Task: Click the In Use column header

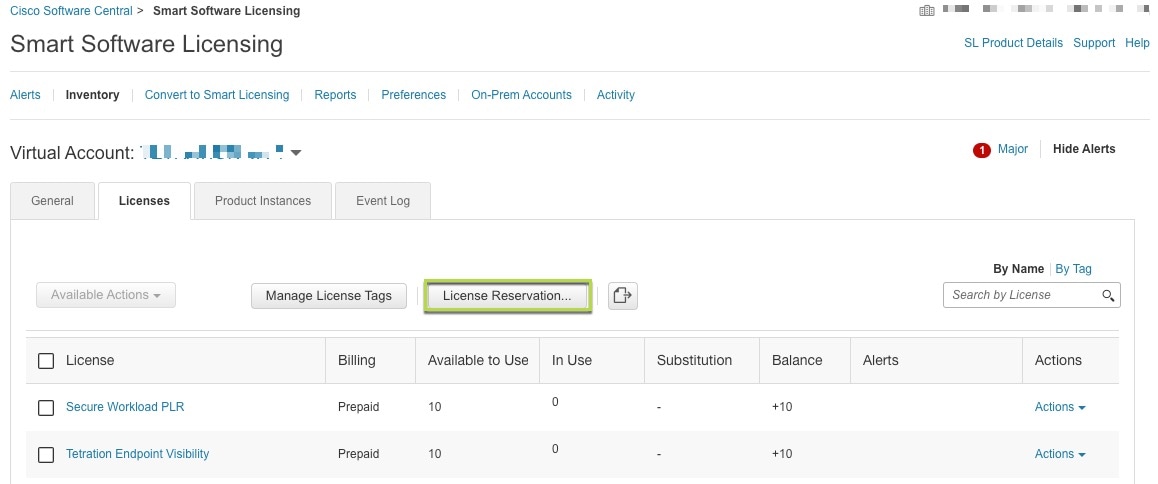Action: pyautogui.click(x=572, y=361)
